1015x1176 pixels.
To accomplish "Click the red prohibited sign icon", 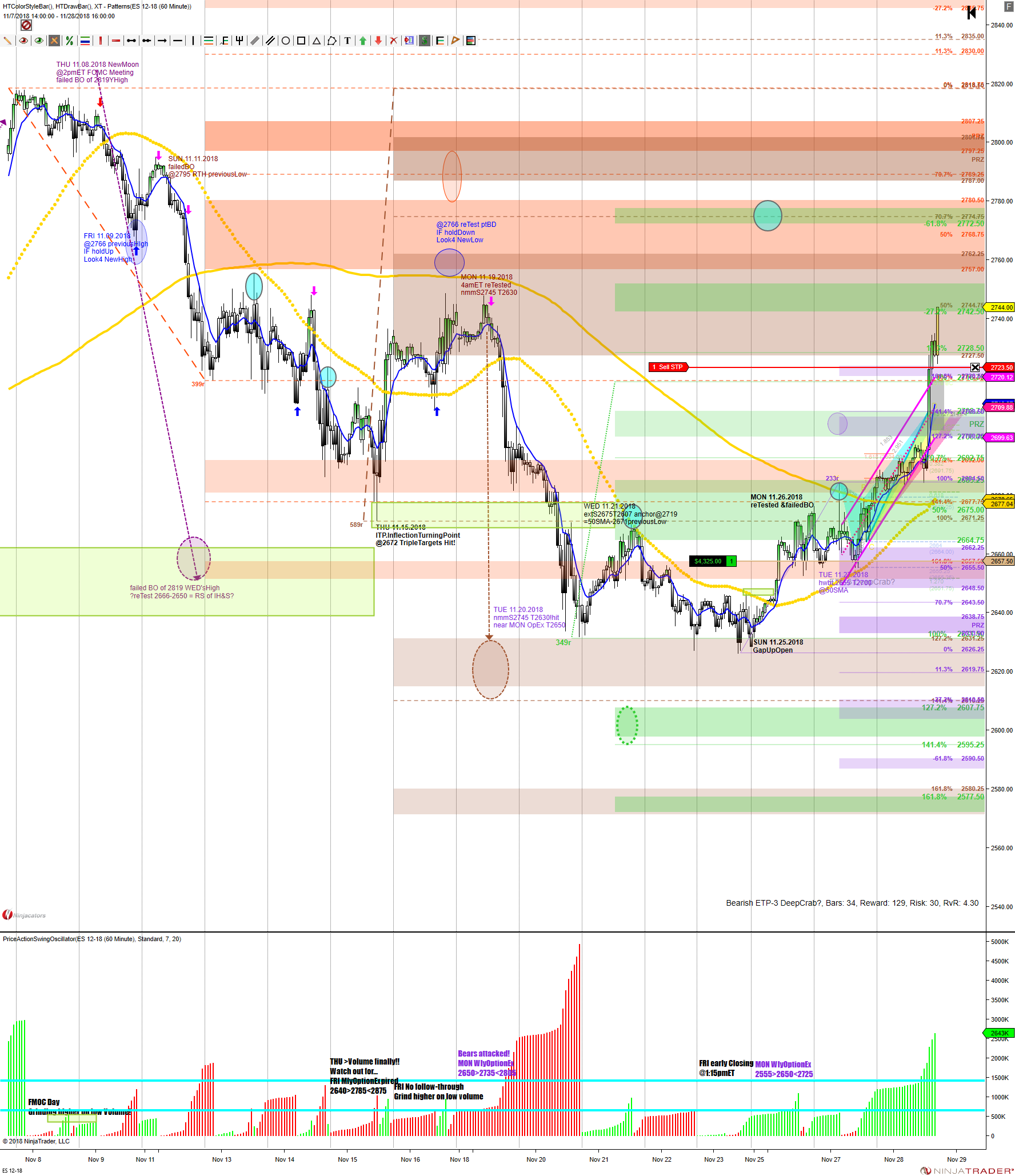I will coord(26,25).
